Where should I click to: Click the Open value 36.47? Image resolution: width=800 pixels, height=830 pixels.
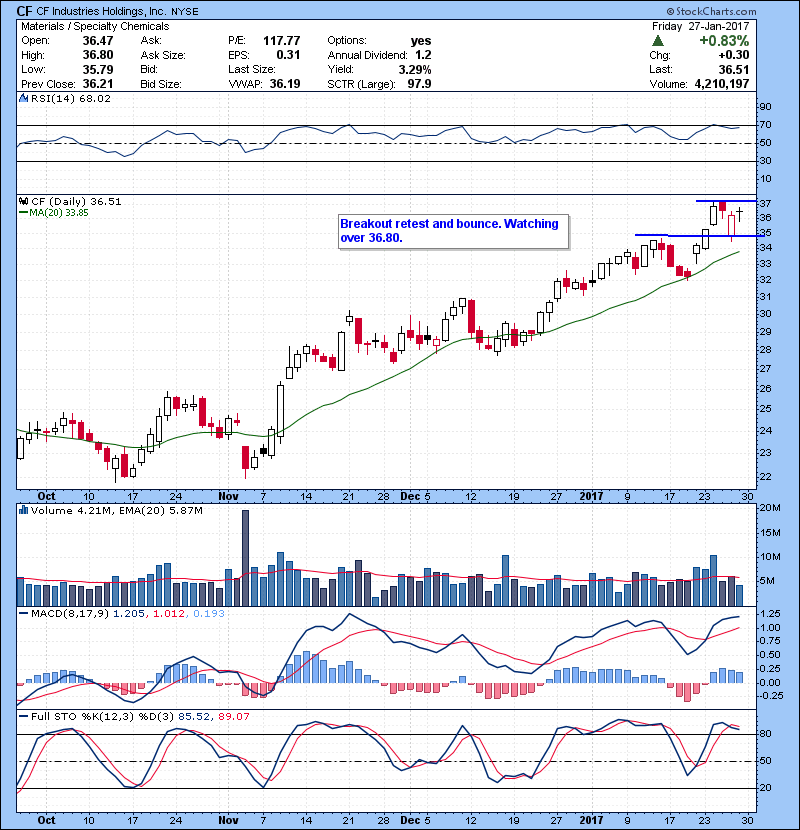[x=98, y=41]
